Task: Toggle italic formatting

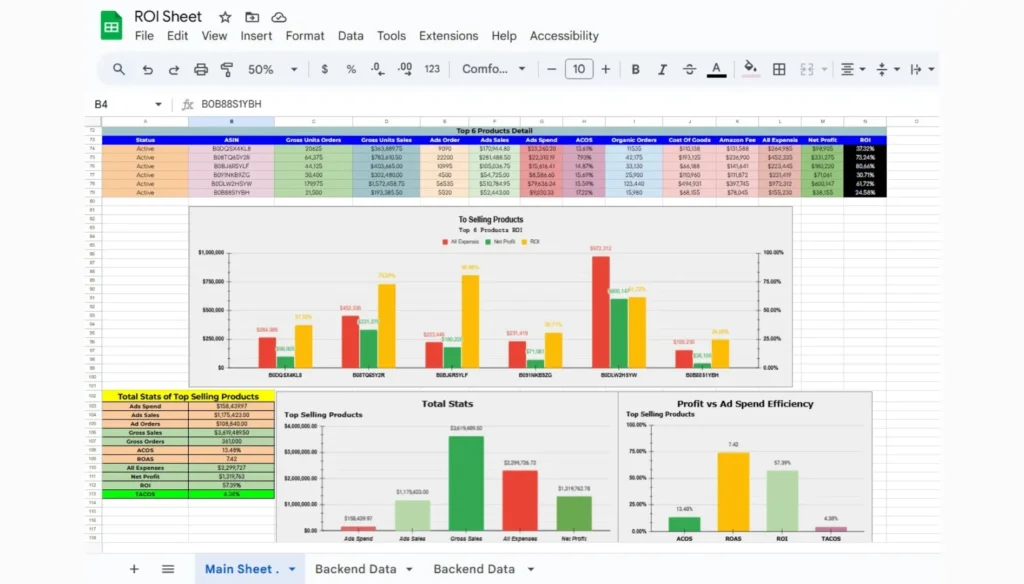Action: click(x=661, y=70)
